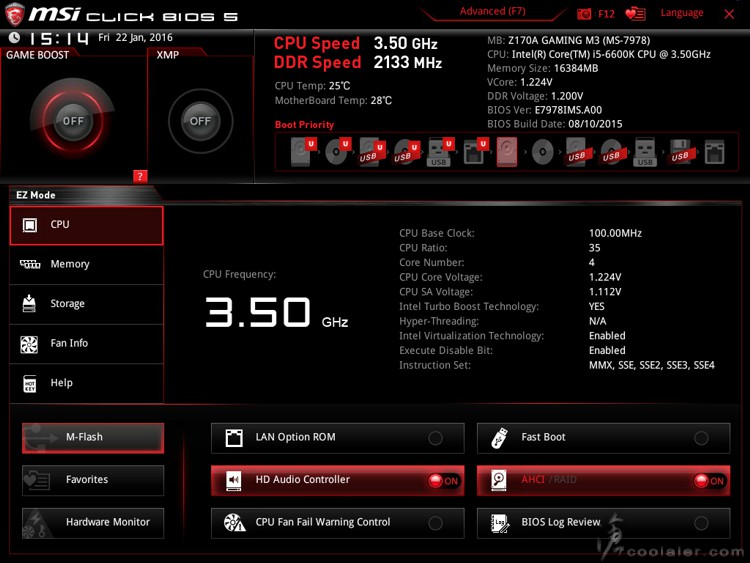Screen dimensions: 750x563
Task: Click the red question mark help icon
Action: [140, 176]
